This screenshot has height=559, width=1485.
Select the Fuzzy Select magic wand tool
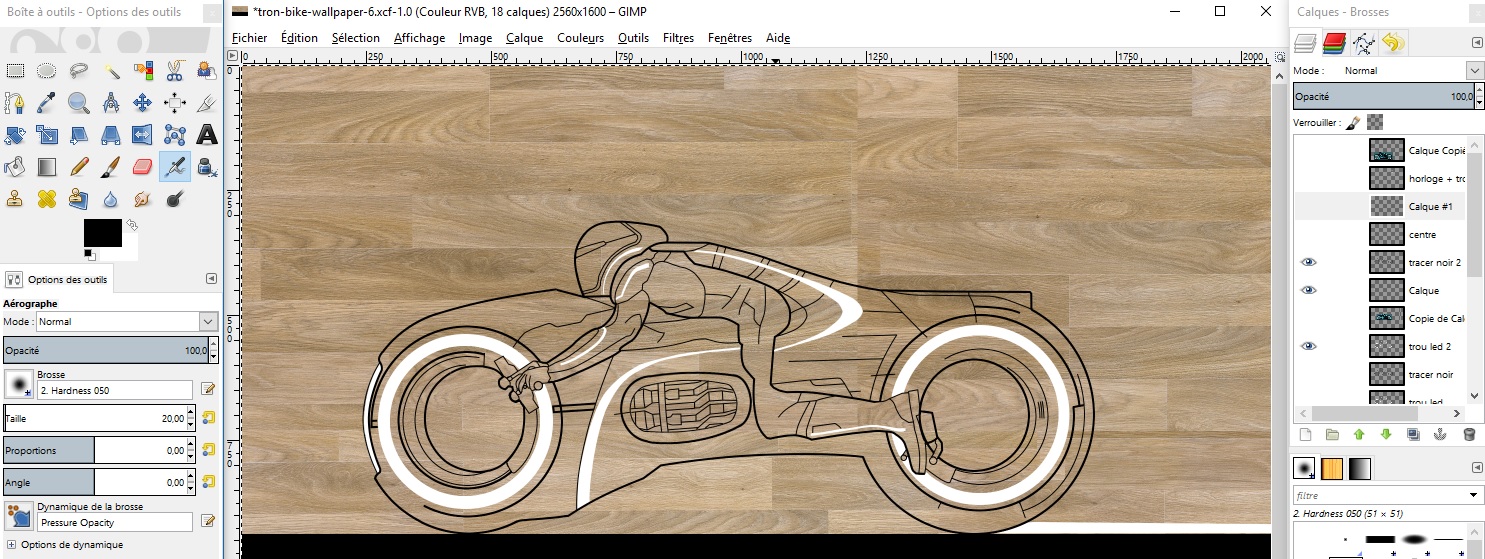(111, 71)
